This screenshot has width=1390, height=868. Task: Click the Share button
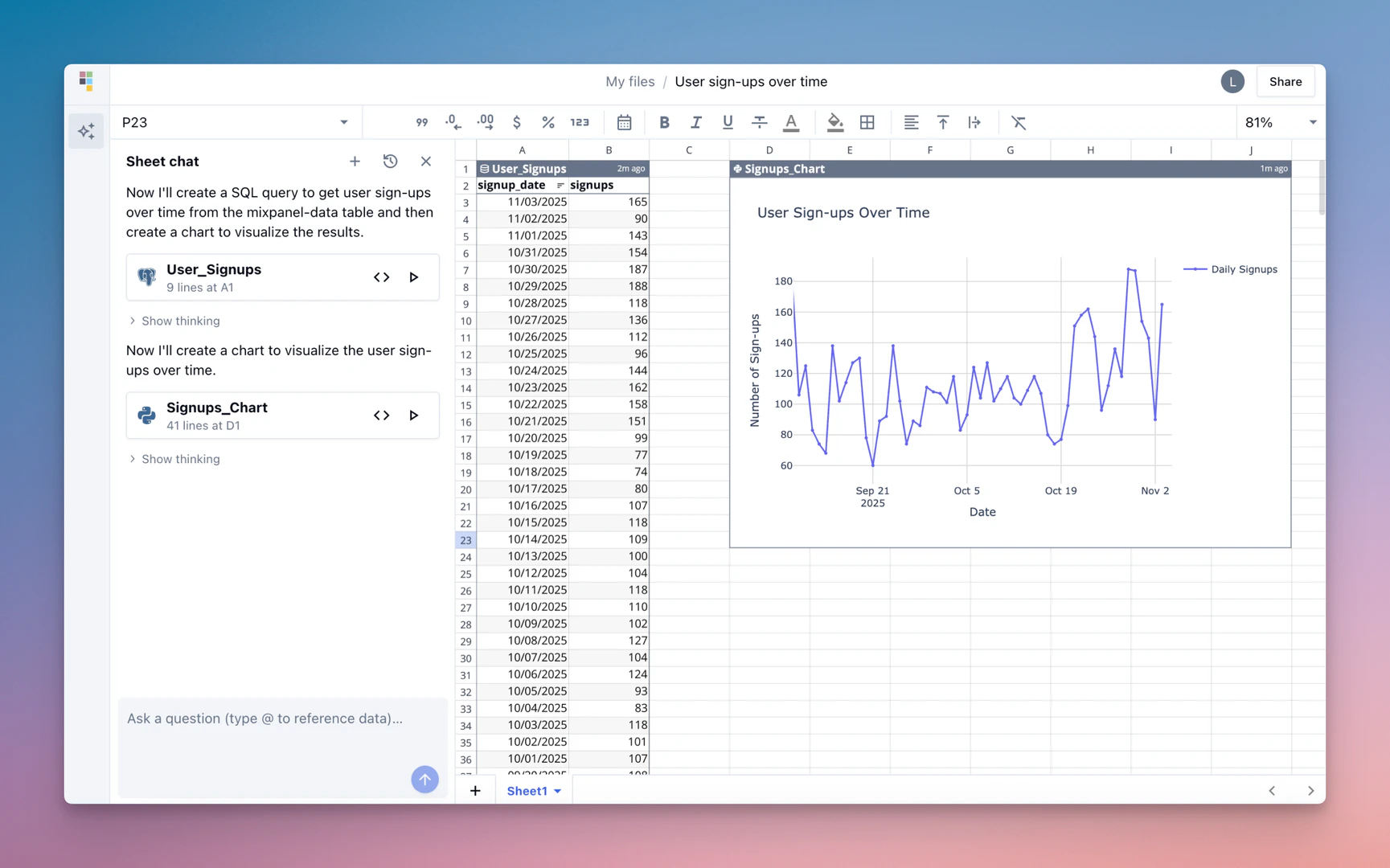[x=1285, y=81]
